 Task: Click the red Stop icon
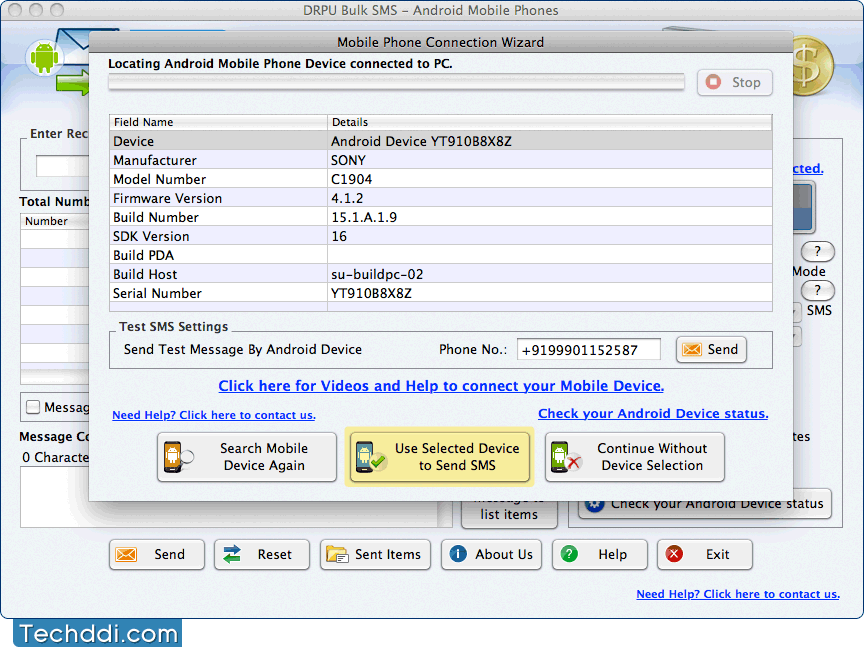click(x=713, y=82)
